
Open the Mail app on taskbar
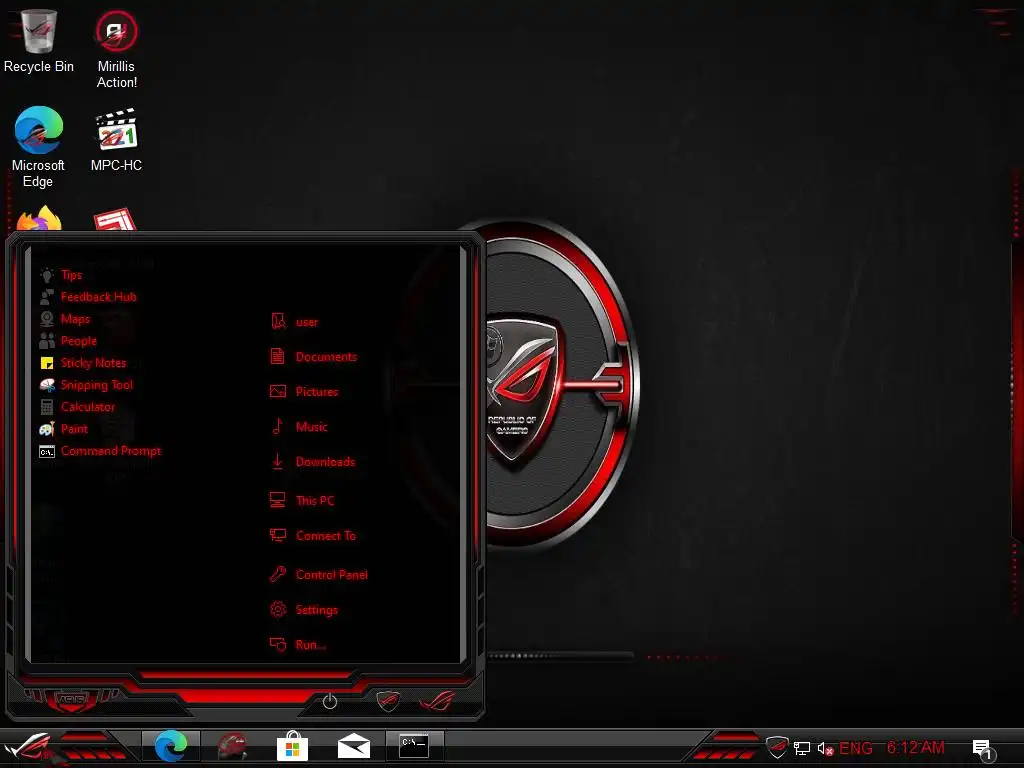(x=354, y=746)
